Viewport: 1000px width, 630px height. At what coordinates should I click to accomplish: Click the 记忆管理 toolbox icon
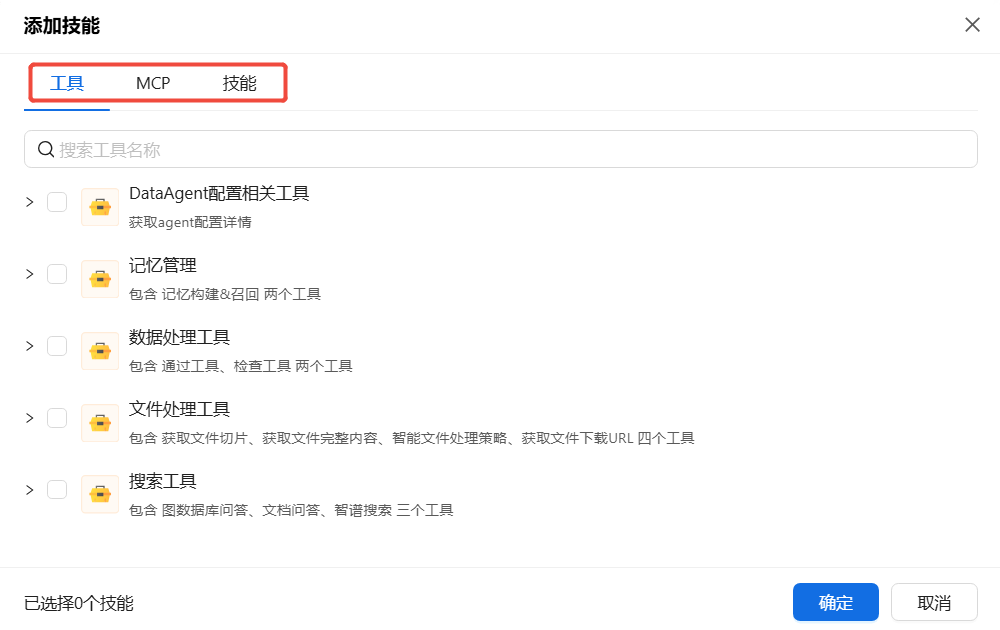(100, 279)
